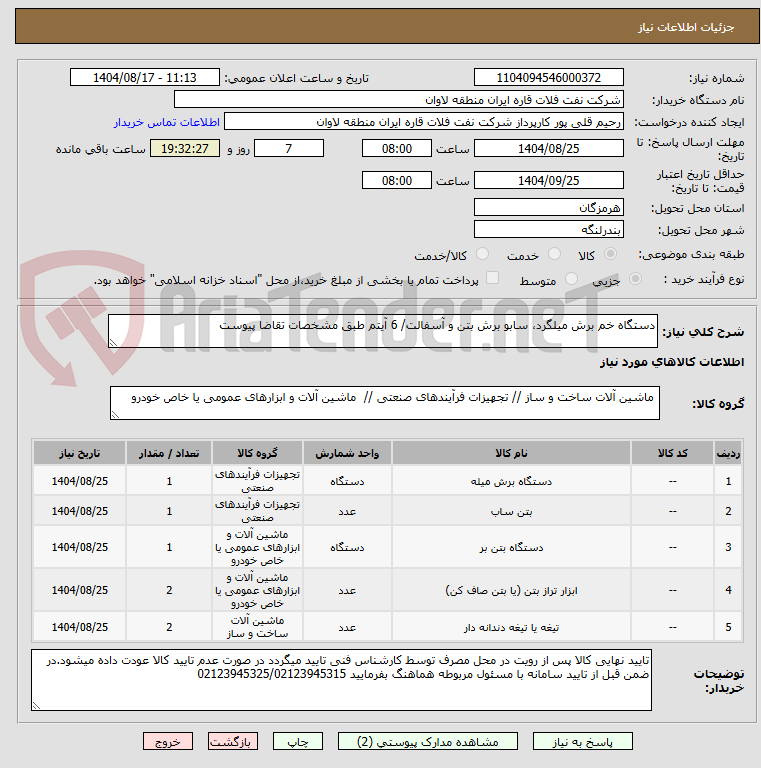
Task: Click the remaining days field showing 7
Action: click(289, 148)
